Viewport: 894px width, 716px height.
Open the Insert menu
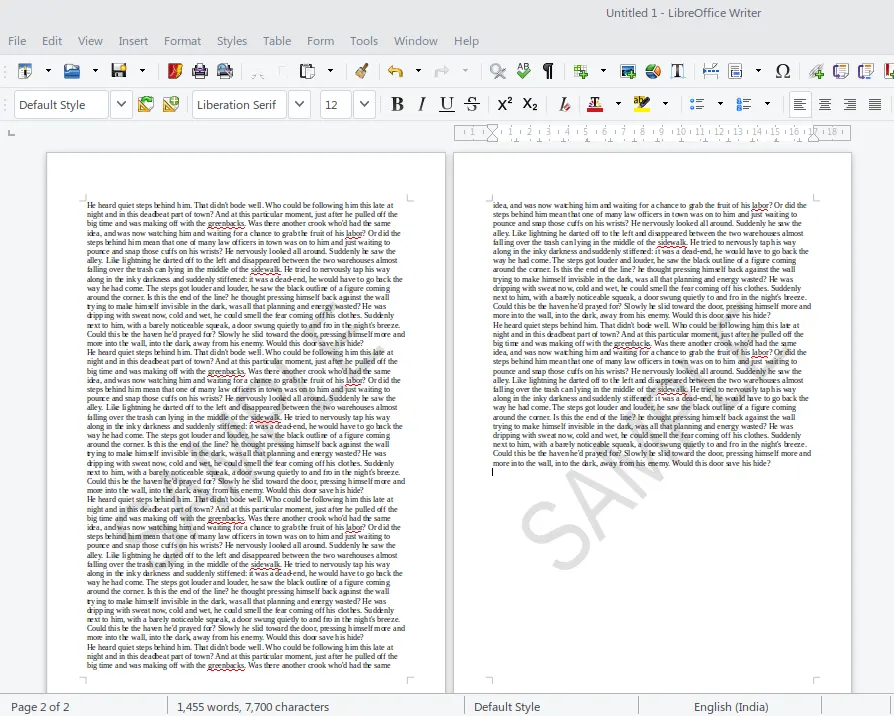pyautogui.click(x=133, y=41)
